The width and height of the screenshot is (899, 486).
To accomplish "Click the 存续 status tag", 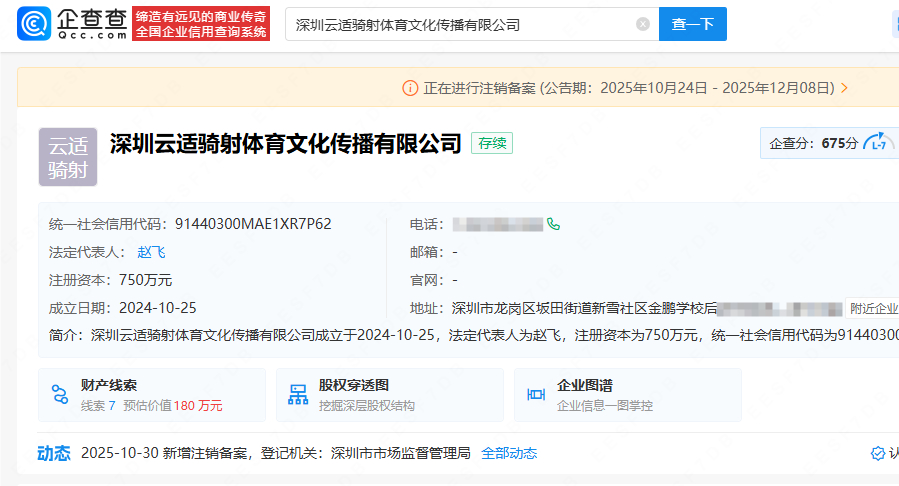I will click(x=492, y=143).
